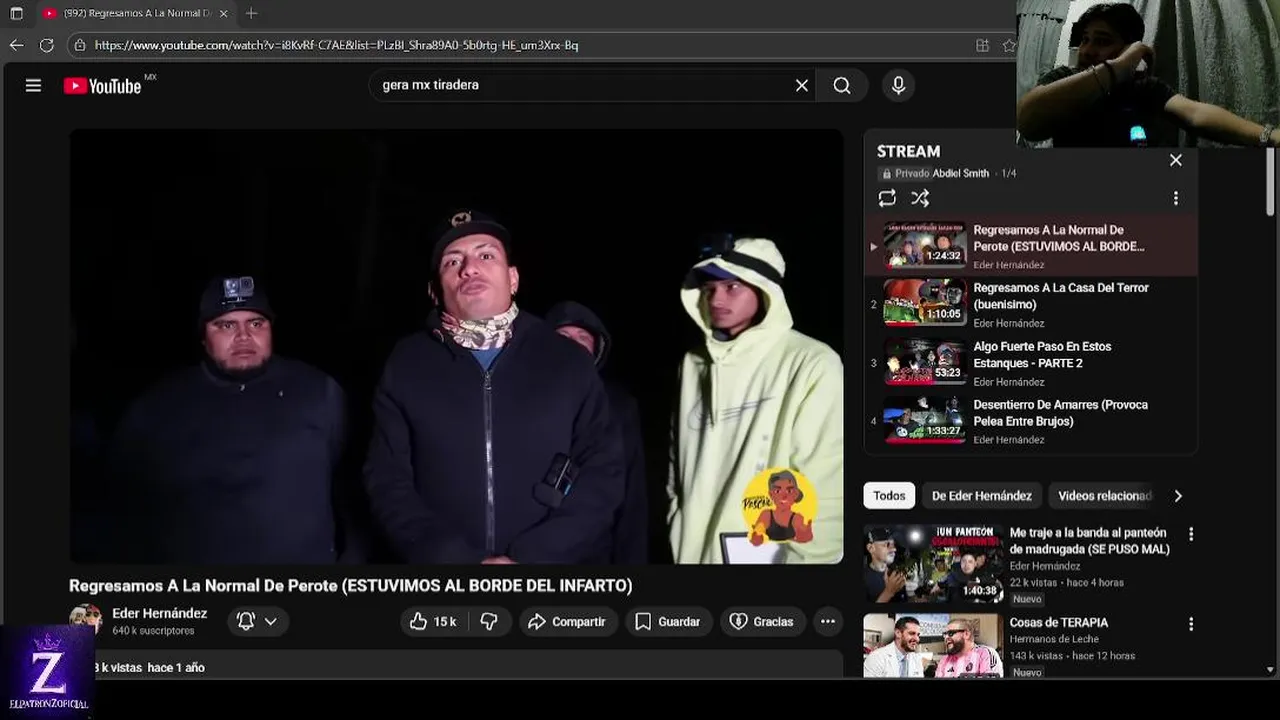Image resolution: width=1280 pixels, height=720 pixels.
Task: Click the video player to pause
Action: (456, 346)
